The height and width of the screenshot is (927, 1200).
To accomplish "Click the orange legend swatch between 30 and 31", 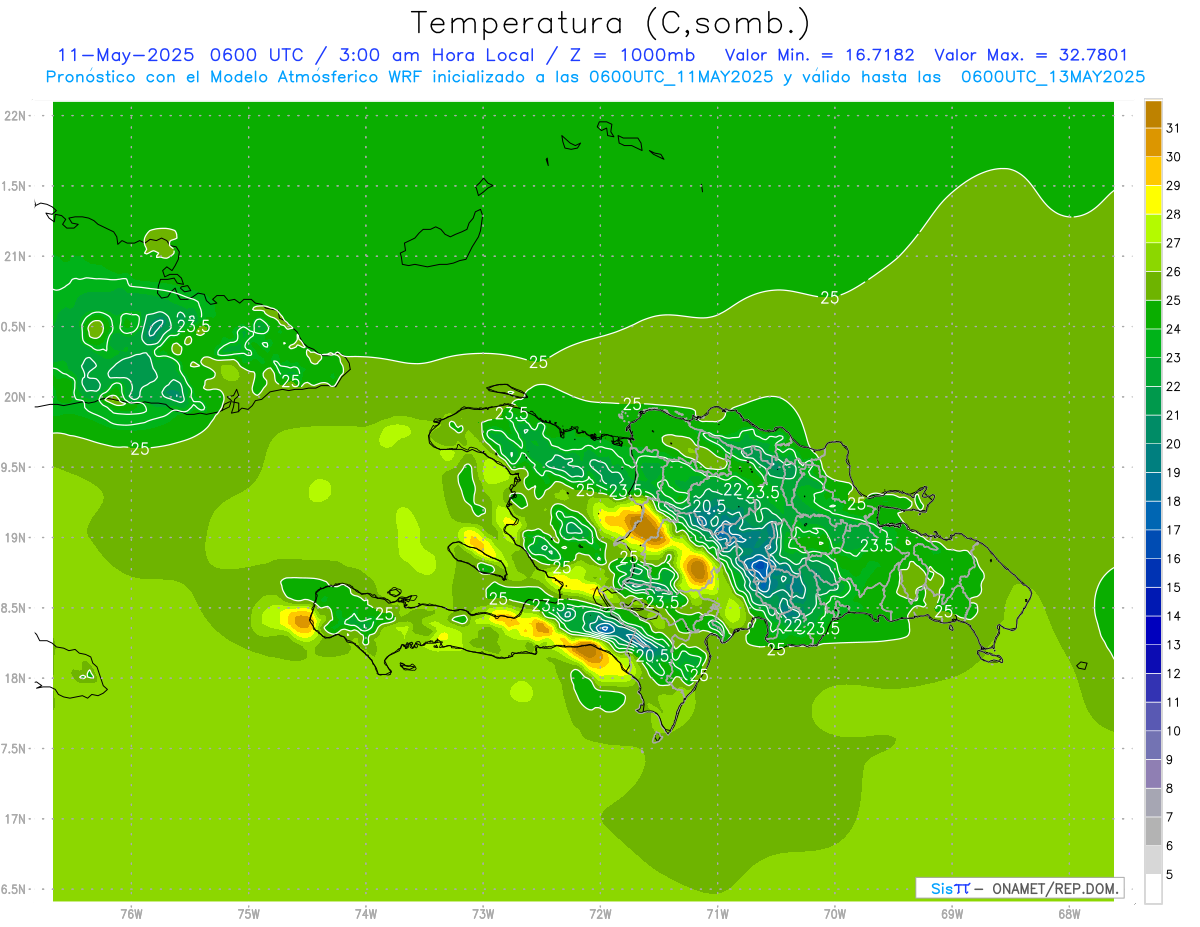I will [x=1153, y=143].
